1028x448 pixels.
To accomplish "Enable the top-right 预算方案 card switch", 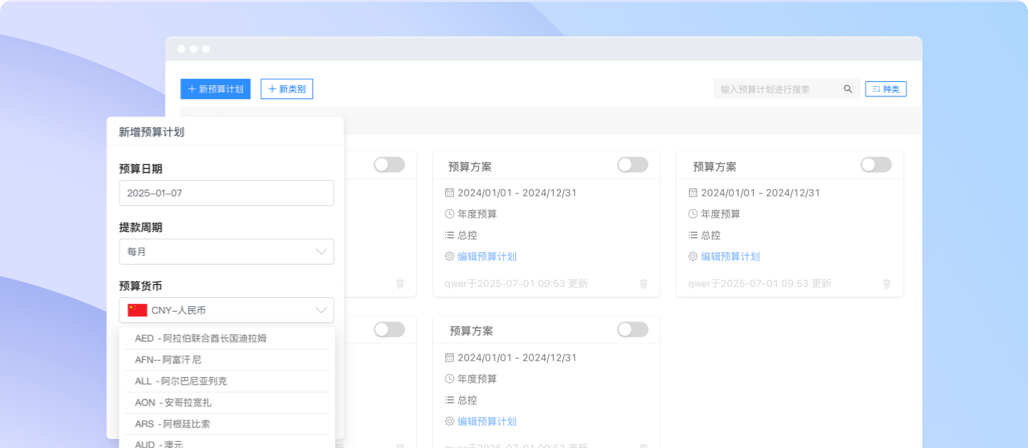I will 875,165.
